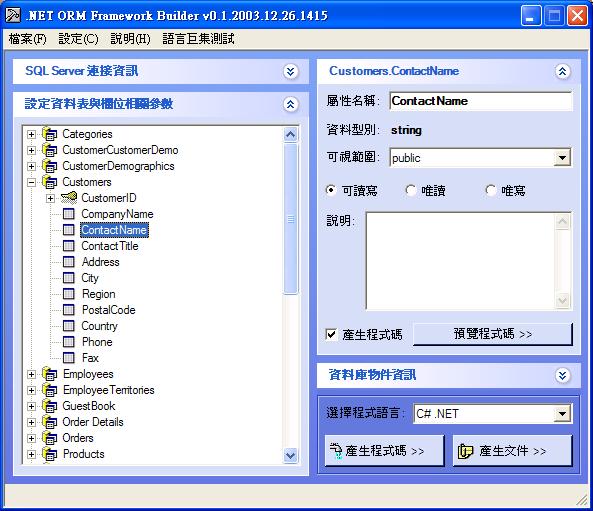Viewport: 593px width, 511px height.
Task: Click the 產生文件 >> button
Action: coord(512,450)
